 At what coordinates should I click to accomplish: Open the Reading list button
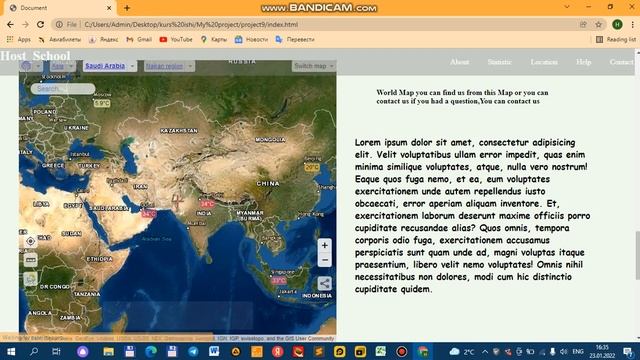pyautogui.click(x=616, y=39)
